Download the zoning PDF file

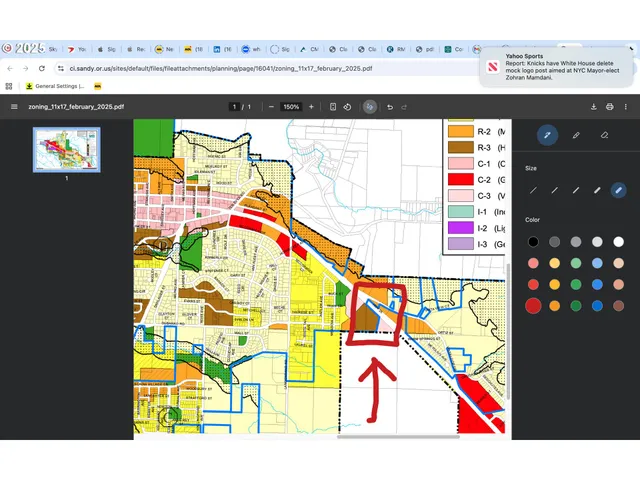pos(594,106)
